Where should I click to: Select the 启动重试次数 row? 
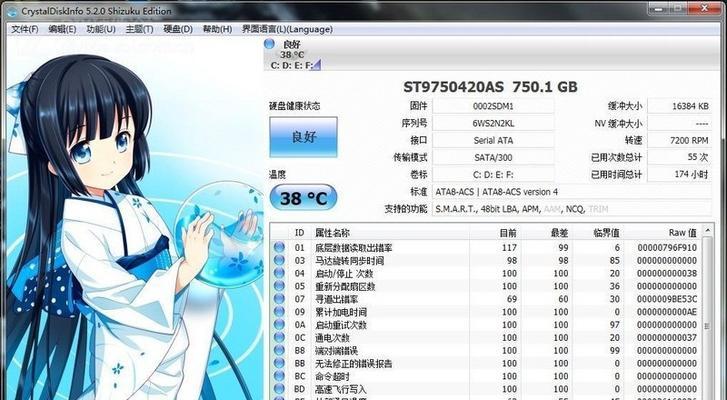click(485, 324)
